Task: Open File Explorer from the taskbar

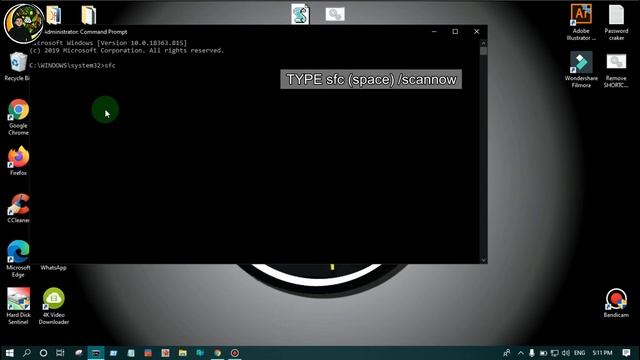Action: tap(182, 353)
